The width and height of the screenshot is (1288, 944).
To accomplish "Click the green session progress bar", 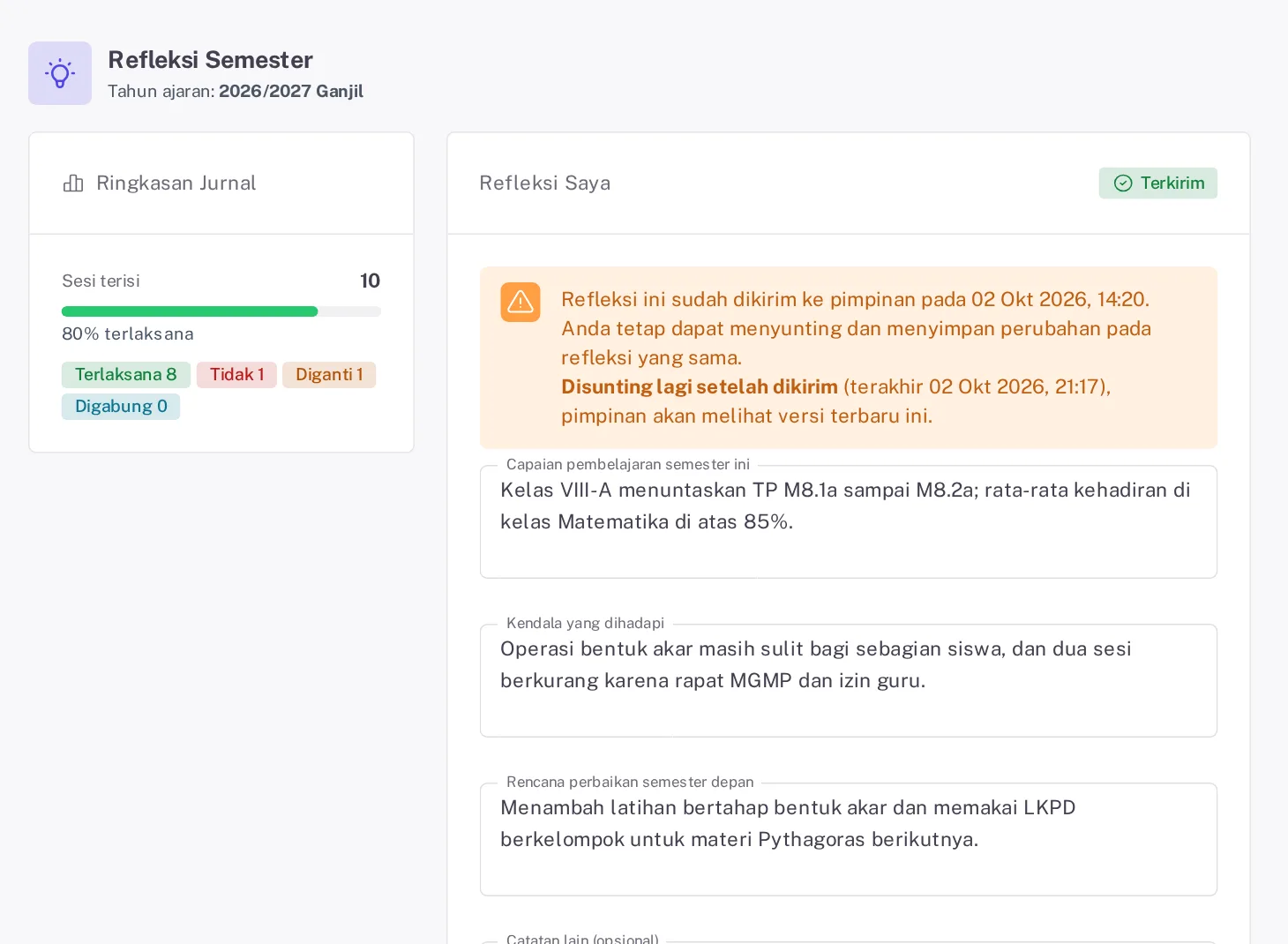I will pyautogui.click(x=221, y=311).
